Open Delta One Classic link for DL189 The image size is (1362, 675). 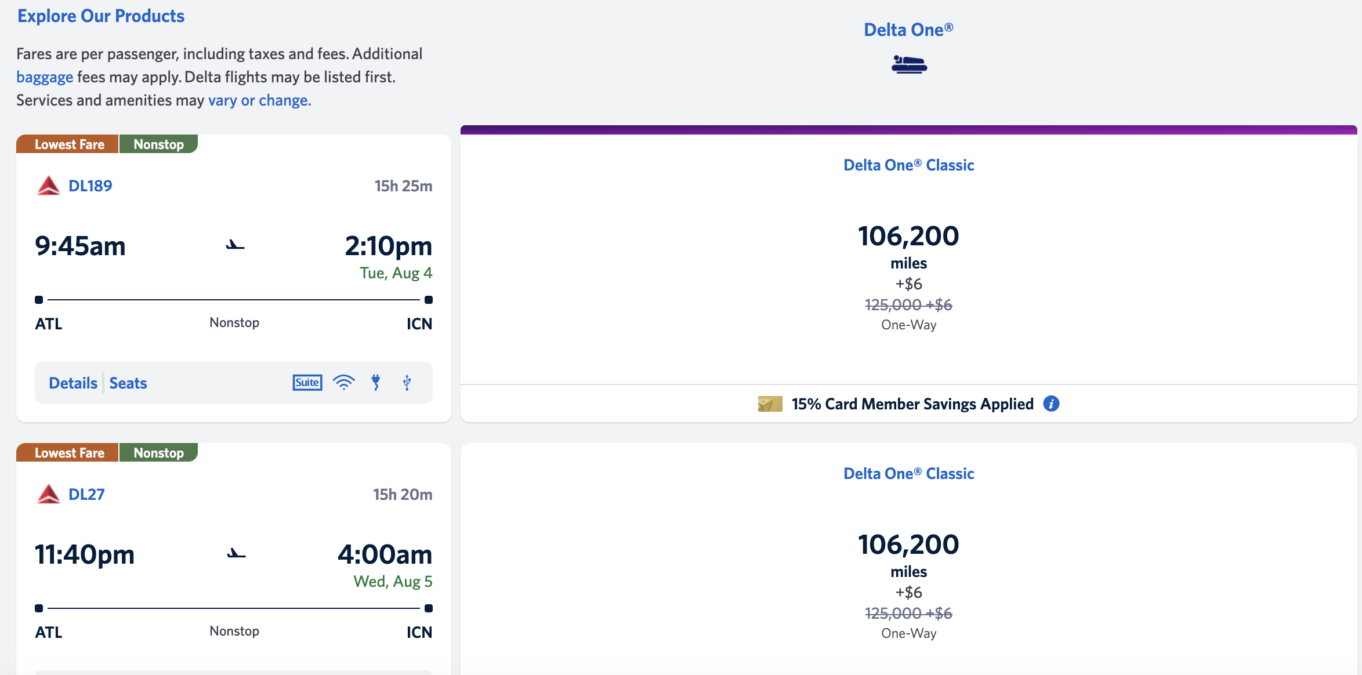(x=908, y=165)
